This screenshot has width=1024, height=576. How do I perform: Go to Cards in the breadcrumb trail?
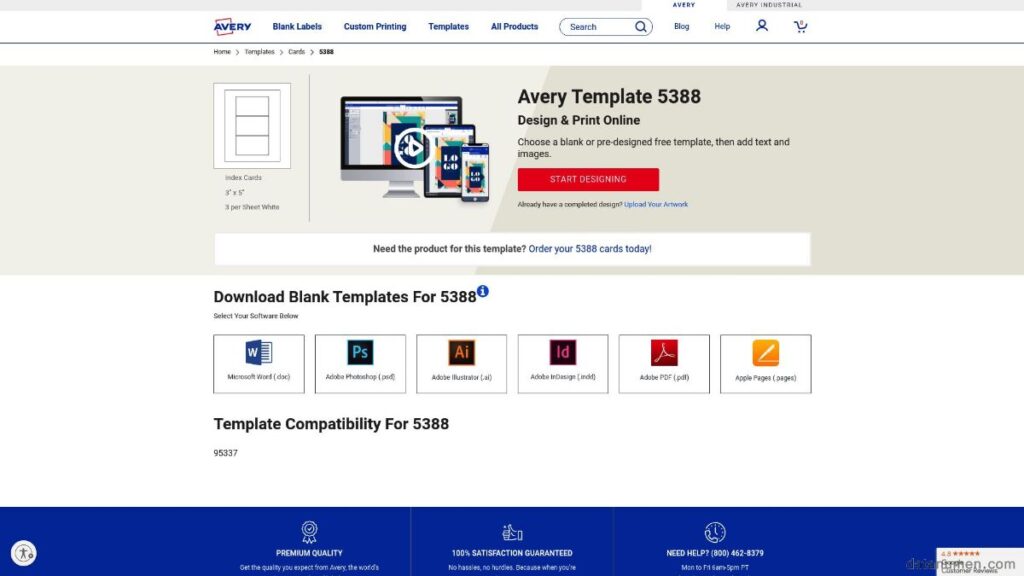[x=296, y=51]
